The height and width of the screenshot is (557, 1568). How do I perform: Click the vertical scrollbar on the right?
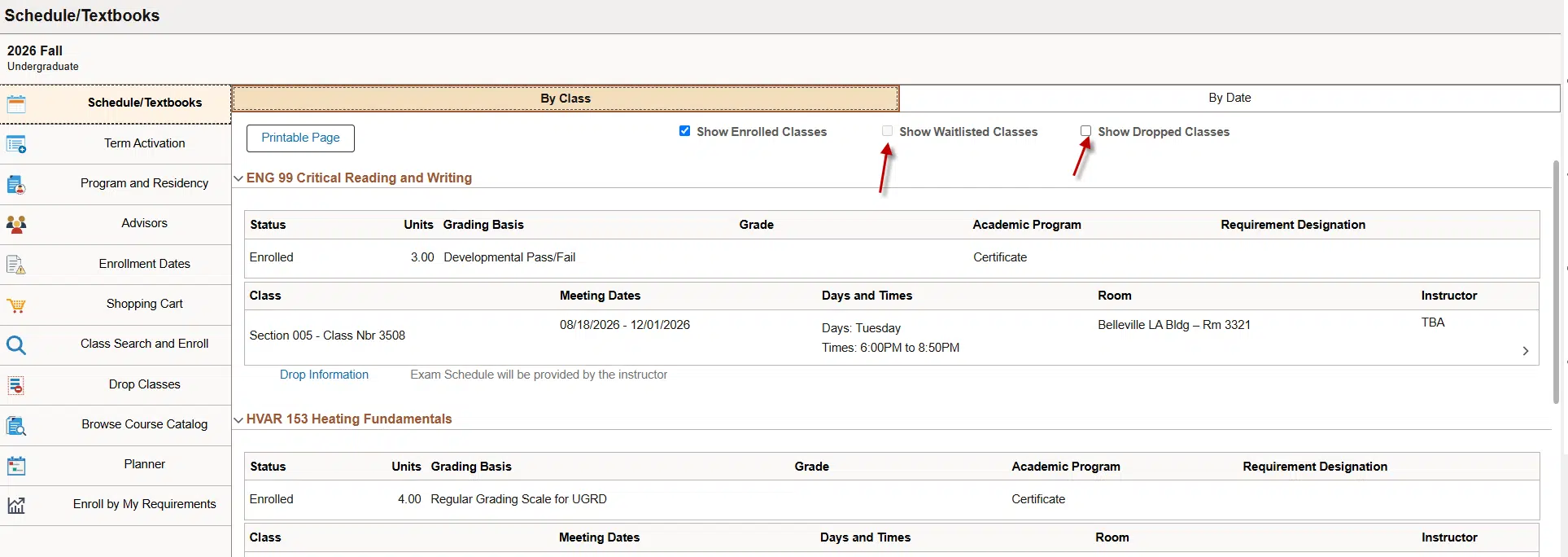click(x=1556, y=281)
